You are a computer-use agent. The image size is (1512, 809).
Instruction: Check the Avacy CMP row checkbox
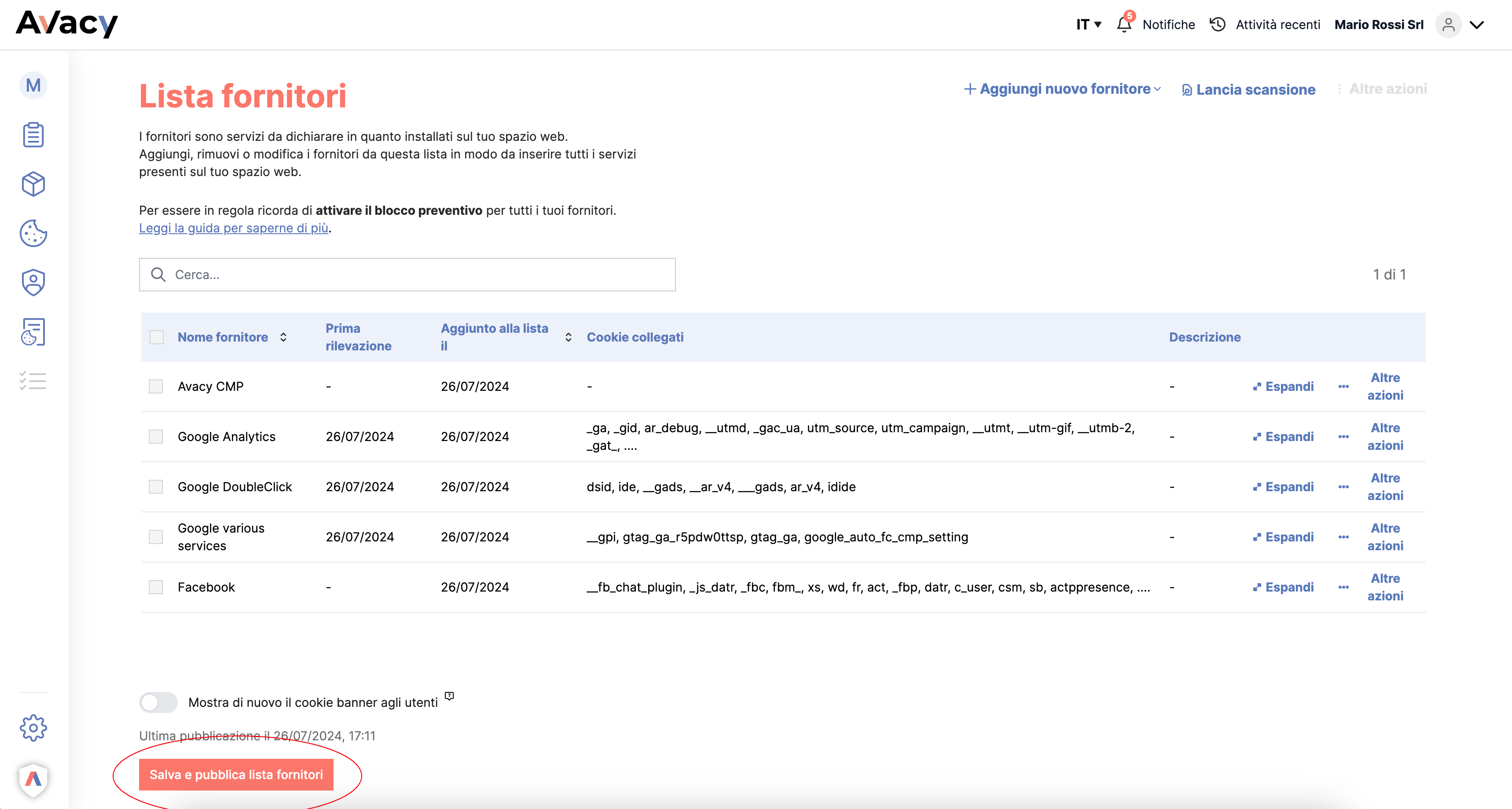pyautogui.click(x=155, y=387)
